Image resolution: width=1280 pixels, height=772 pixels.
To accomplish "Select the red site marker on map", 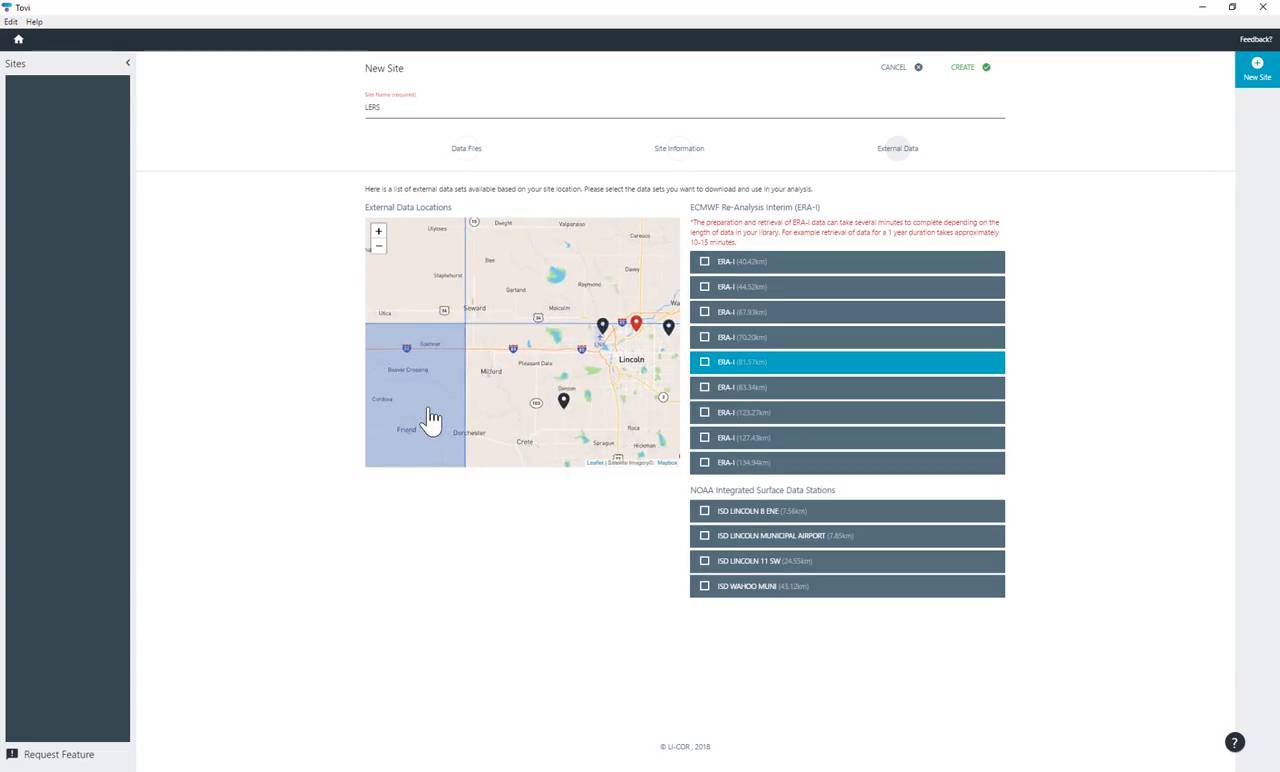I will 636,323.
